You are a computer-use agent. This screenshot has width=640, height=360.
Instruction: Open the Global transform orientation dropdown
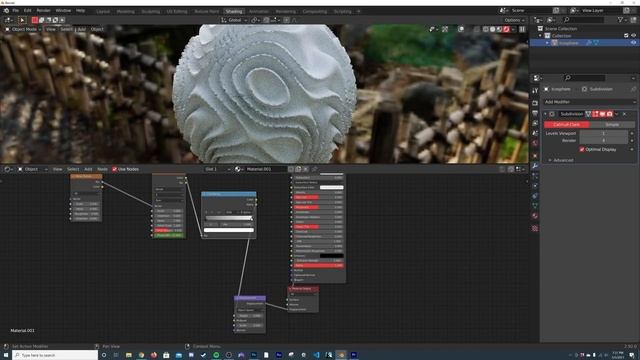tap(234, 20)
